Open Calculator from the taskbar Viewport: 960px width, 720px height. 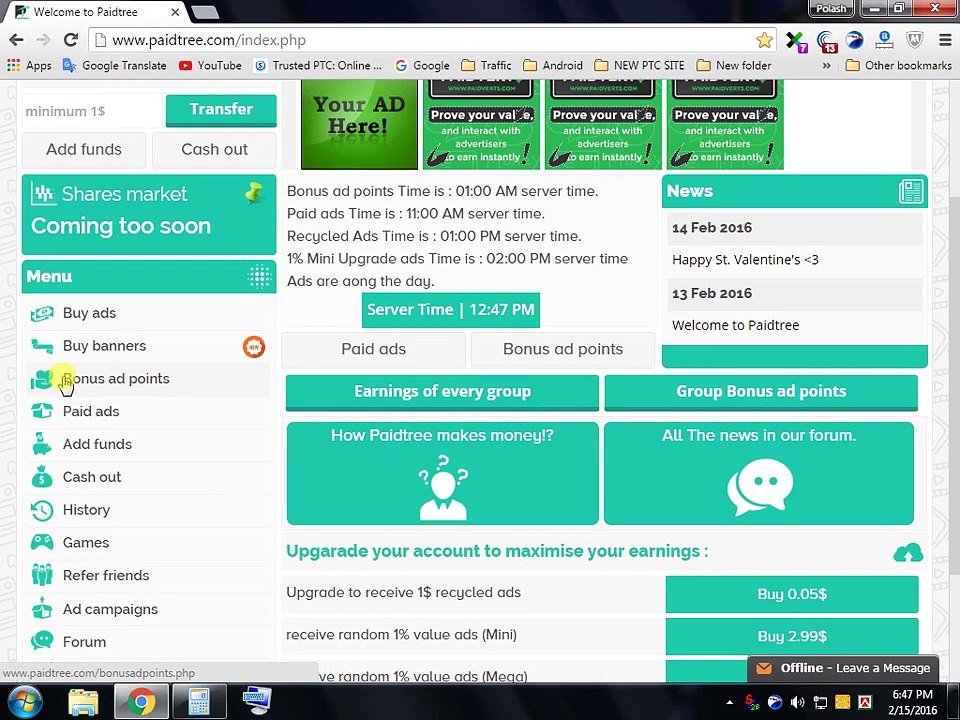coord(199,702)
